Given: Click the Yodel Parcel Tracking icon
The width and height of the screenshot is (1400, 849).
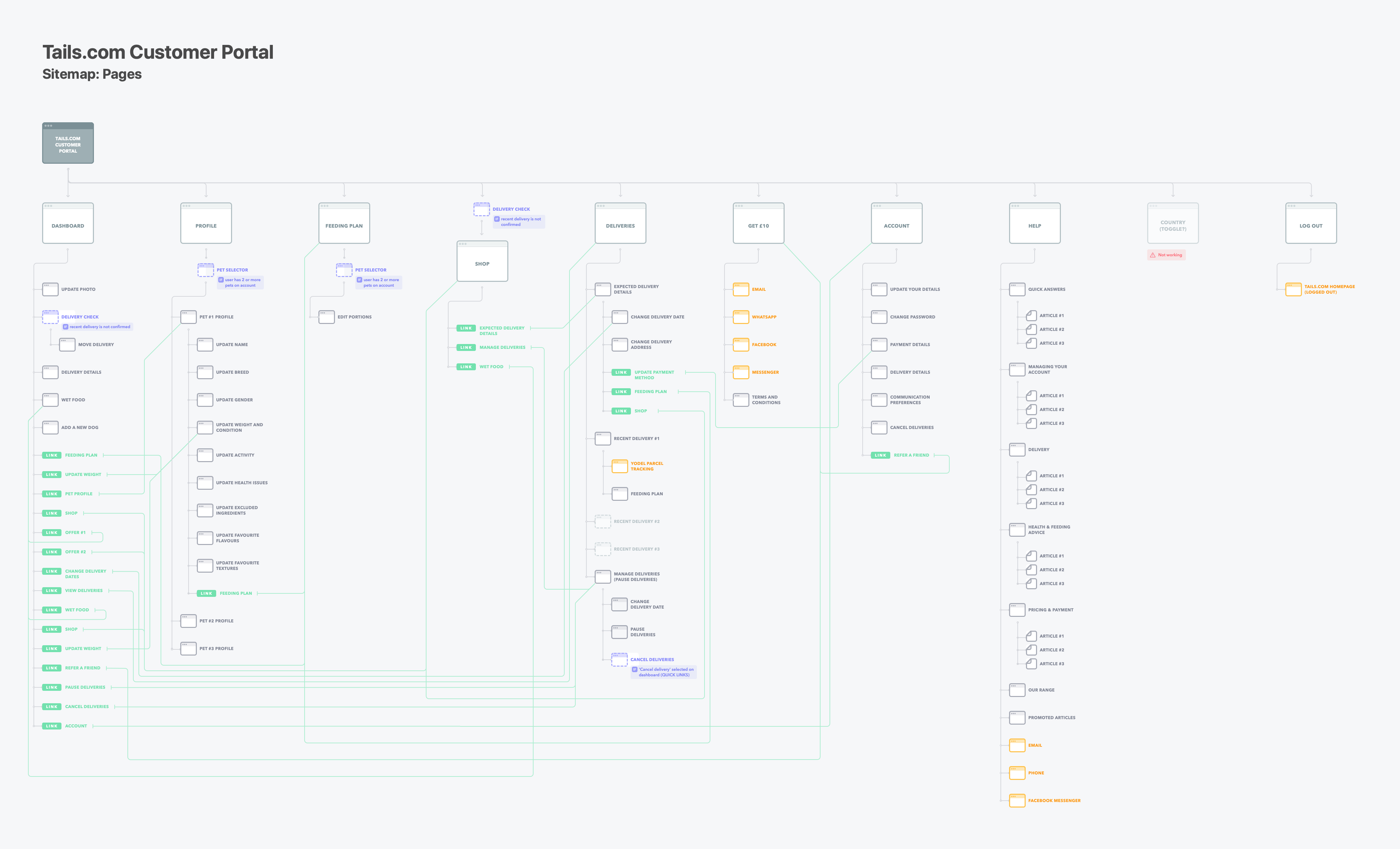Looking at the screenshot, I should click(619, 466).
